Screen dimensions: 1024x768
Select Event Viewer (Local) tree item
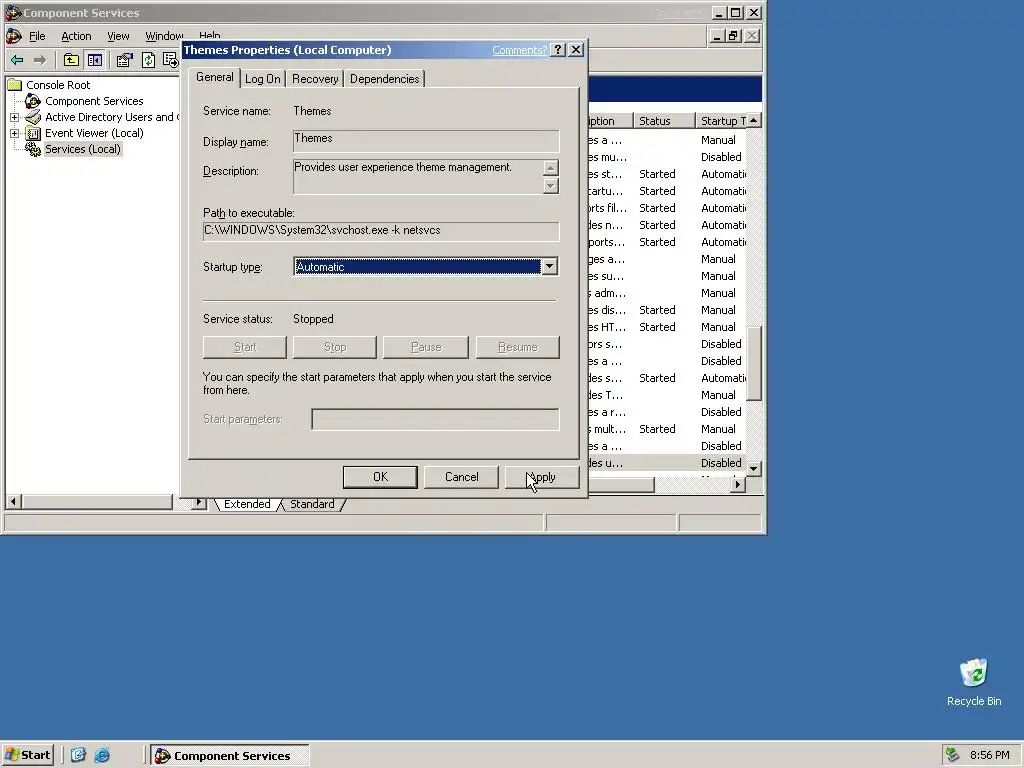(x=94, y=133)
